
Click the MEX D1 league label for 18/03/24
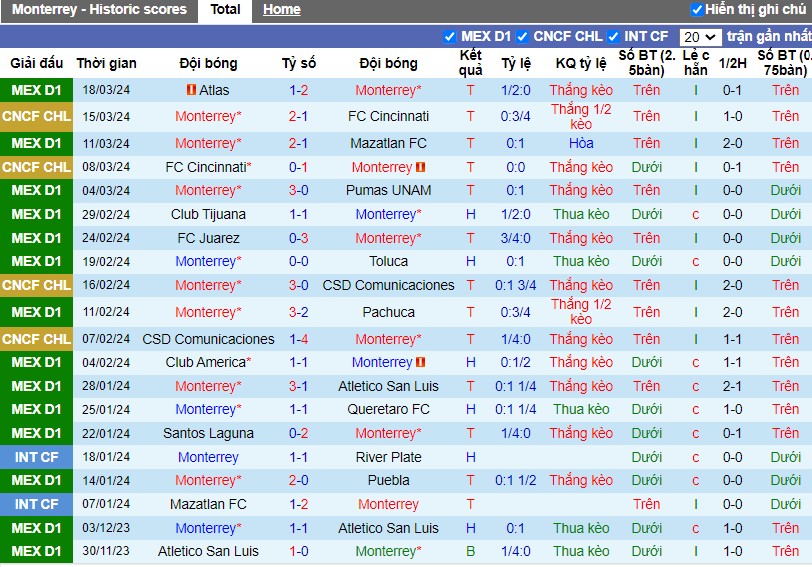point(36,90)
